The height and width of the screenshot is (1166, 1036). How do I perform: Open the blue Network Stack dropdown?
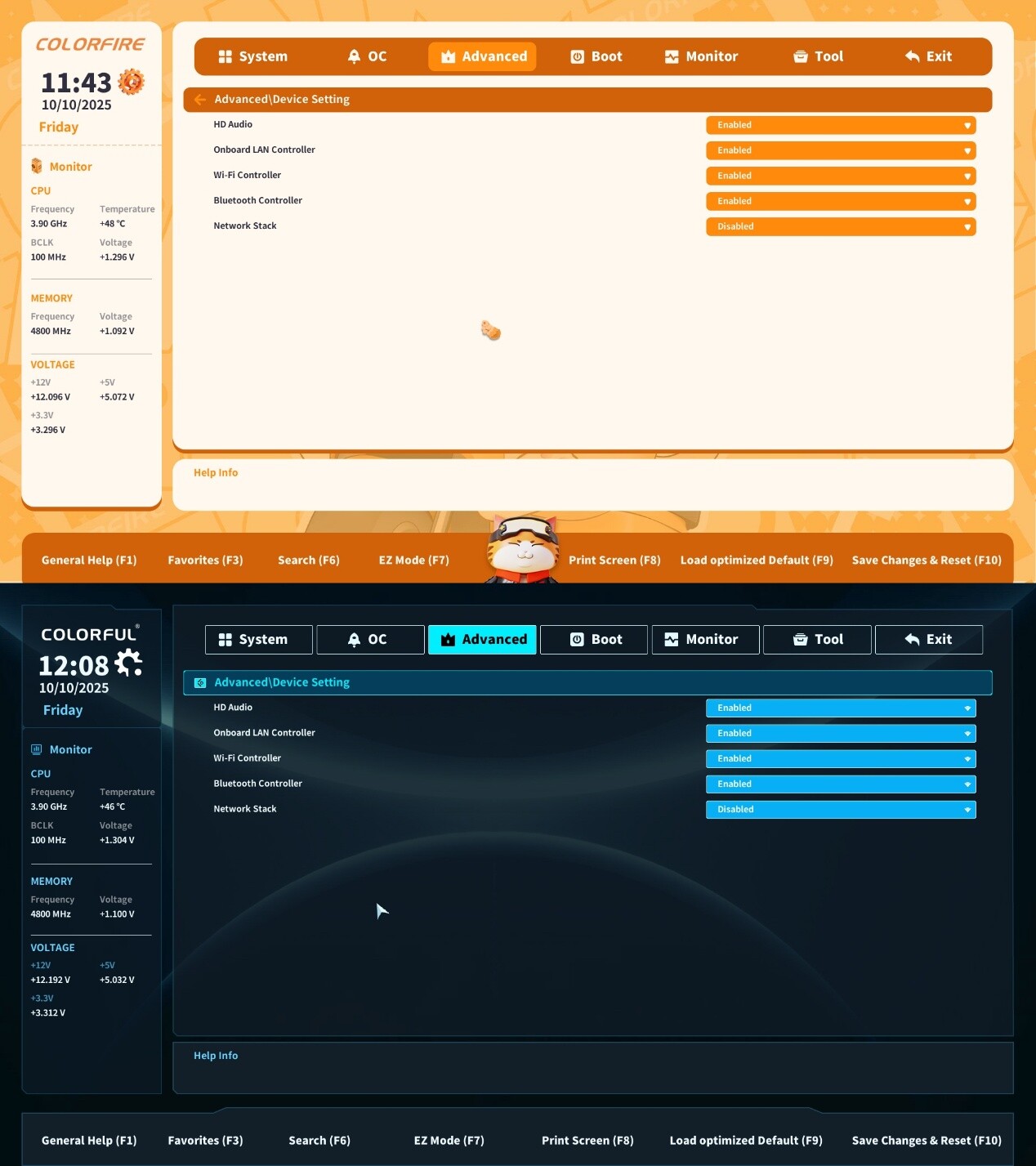coord(840,810)
